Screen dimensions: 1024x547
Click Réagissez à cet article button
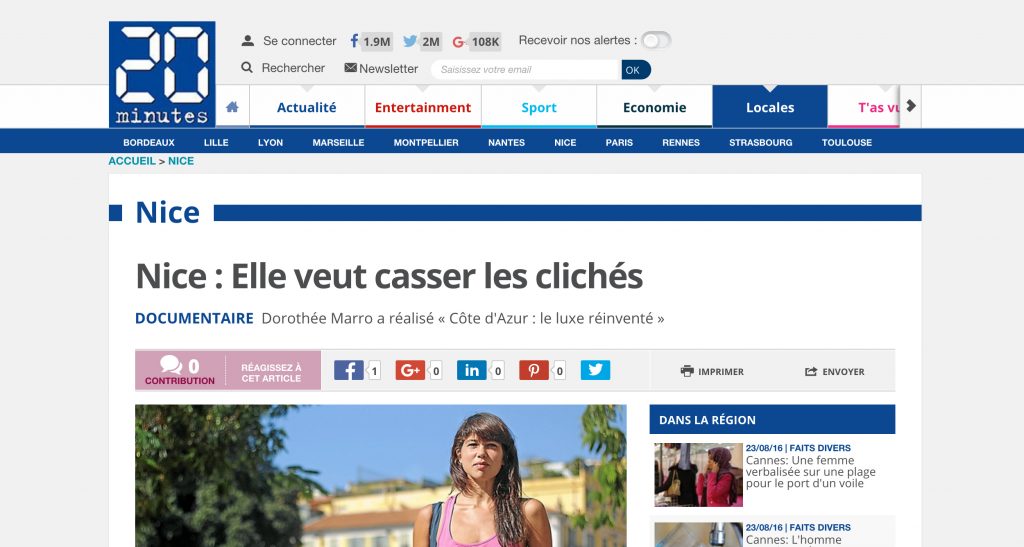(x=272, y=373)
